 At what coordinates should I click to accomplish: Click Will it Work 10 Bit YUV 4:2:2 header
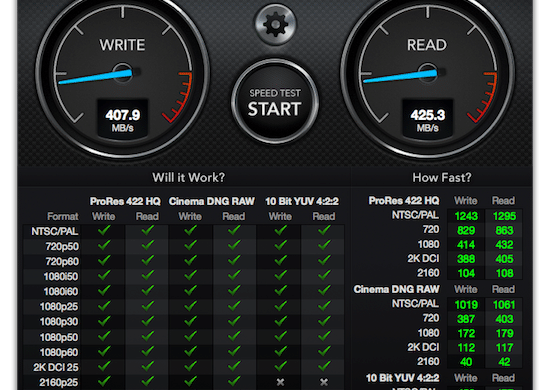(x=302, y=201)
